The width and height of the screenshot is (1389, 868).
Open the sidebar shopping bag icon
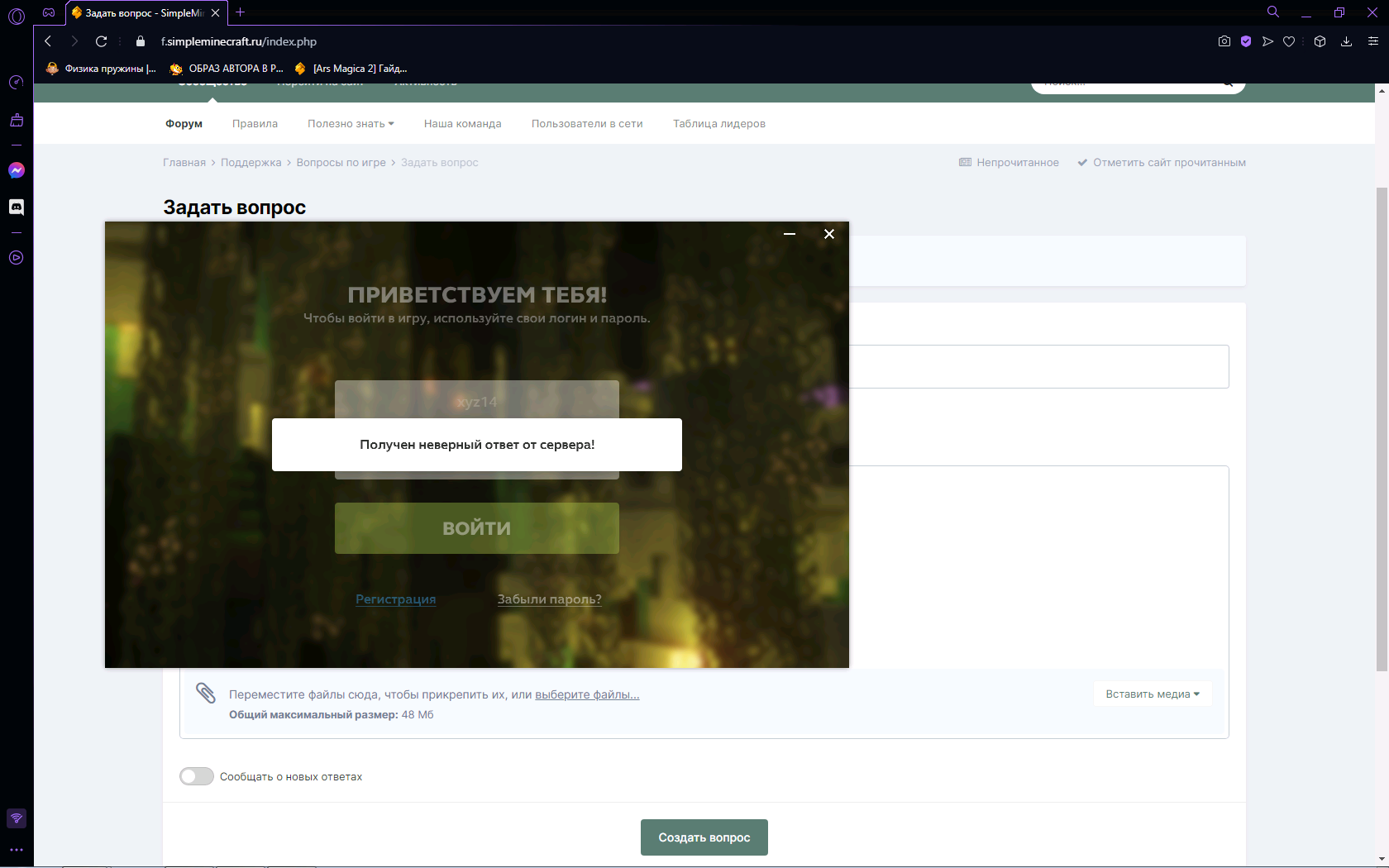tap(17, 121)
